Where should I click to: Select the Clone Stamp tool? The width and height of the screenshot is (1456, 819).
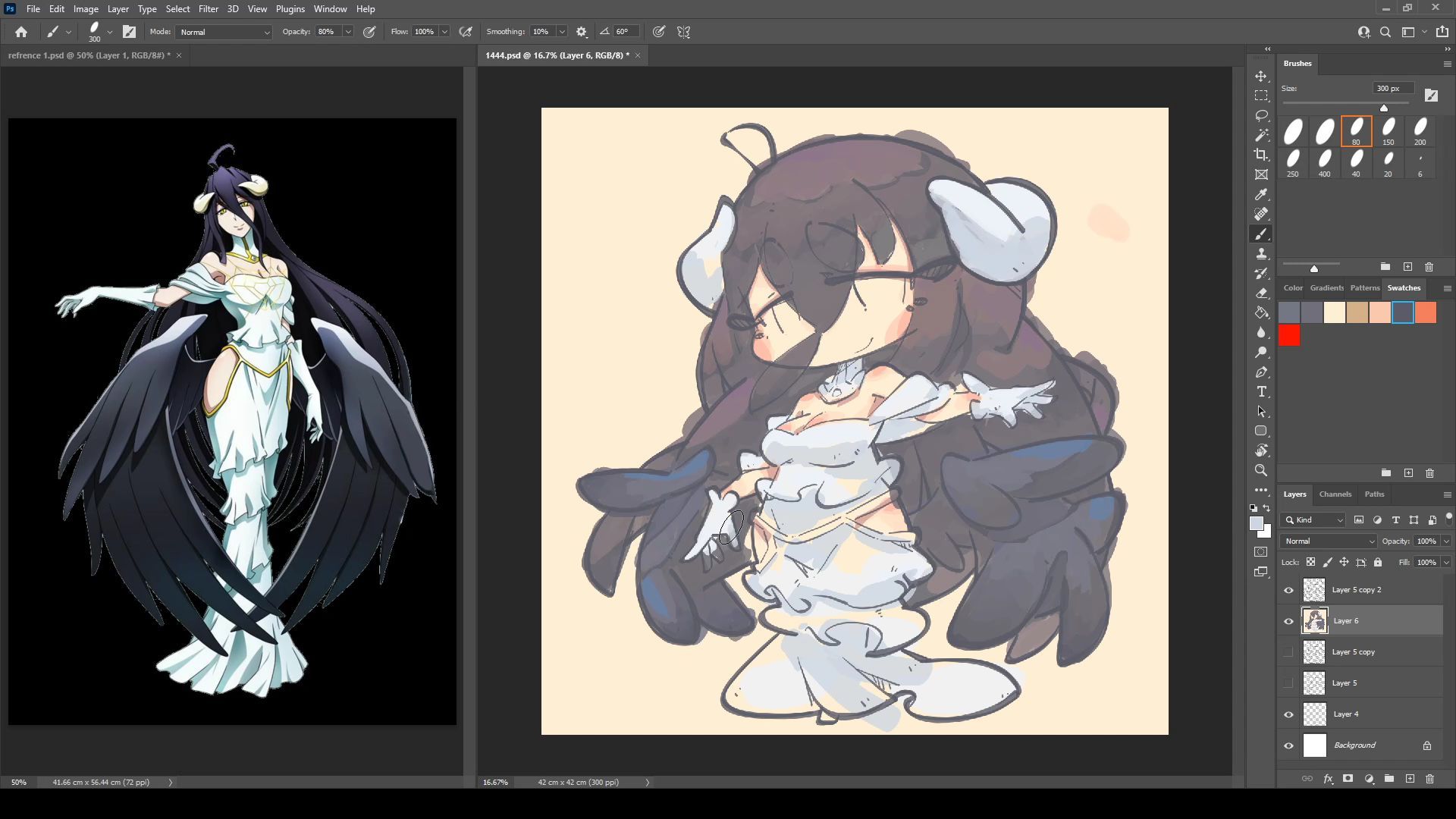1261,254
